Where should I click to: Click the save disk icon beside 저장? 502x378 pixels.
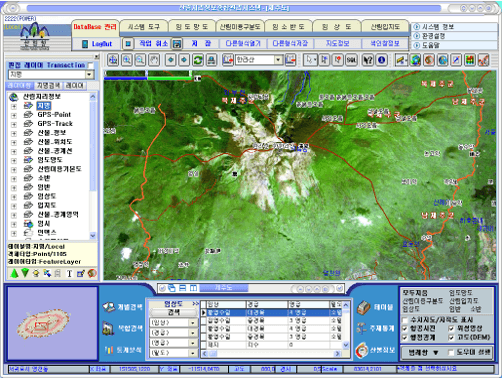pos(177,43)
